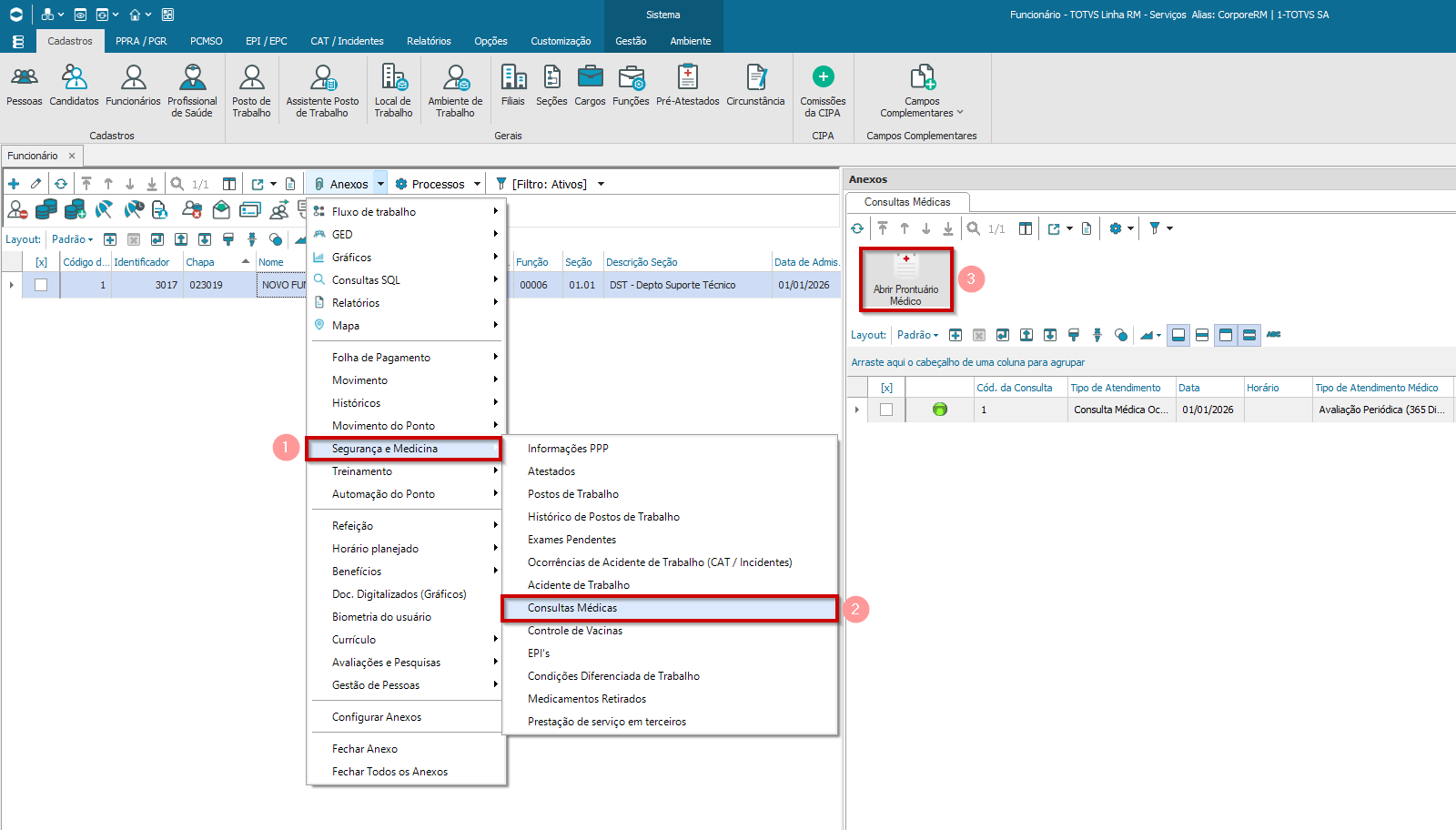
Task: Open Profissional de Saúde icon
Action: point(192,91)
